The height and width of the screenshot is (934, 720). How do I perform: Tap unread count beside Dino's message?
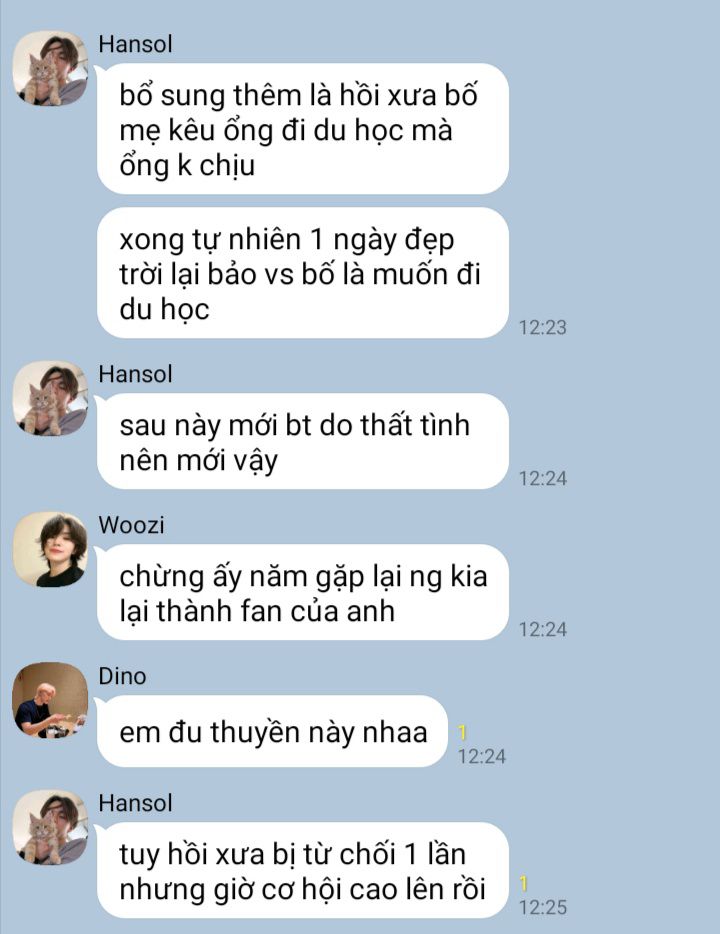[x=462, y=732]
